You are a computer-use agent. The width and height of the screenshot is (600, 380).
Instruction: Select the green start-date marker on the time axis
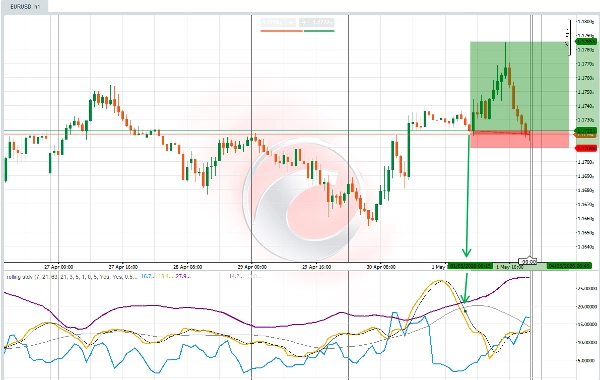pos(470,266)
